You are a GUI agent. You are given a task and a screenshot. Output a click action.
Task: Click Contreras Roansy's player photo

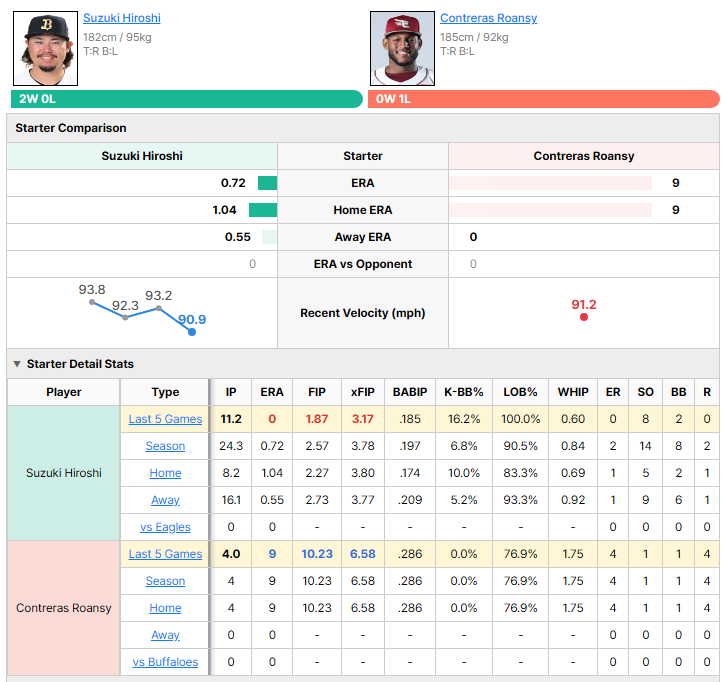click(x=402, y=49)
